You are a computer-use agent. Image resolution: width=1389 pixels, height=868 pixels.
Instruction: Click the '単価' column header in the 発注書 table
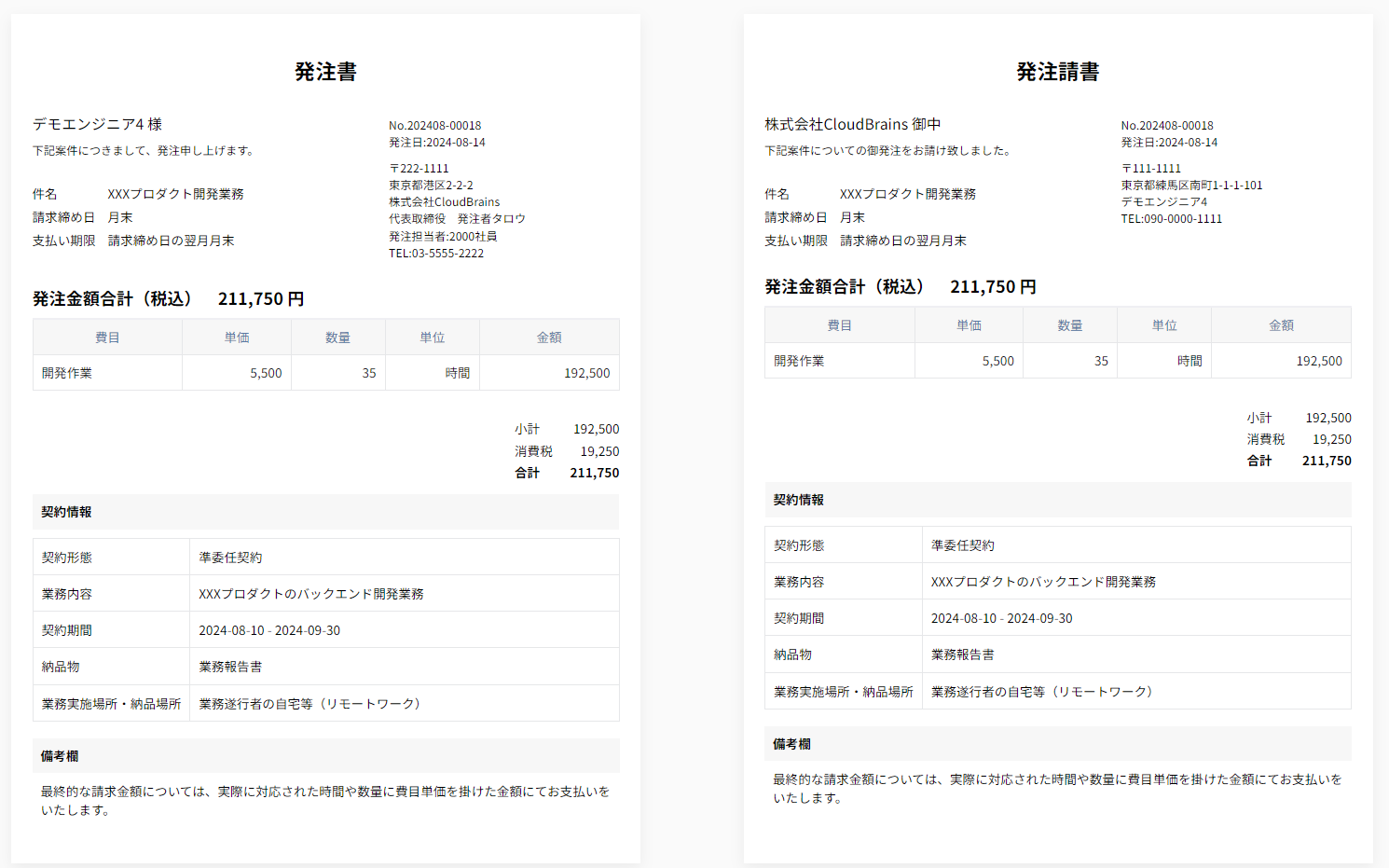(237, 338)
